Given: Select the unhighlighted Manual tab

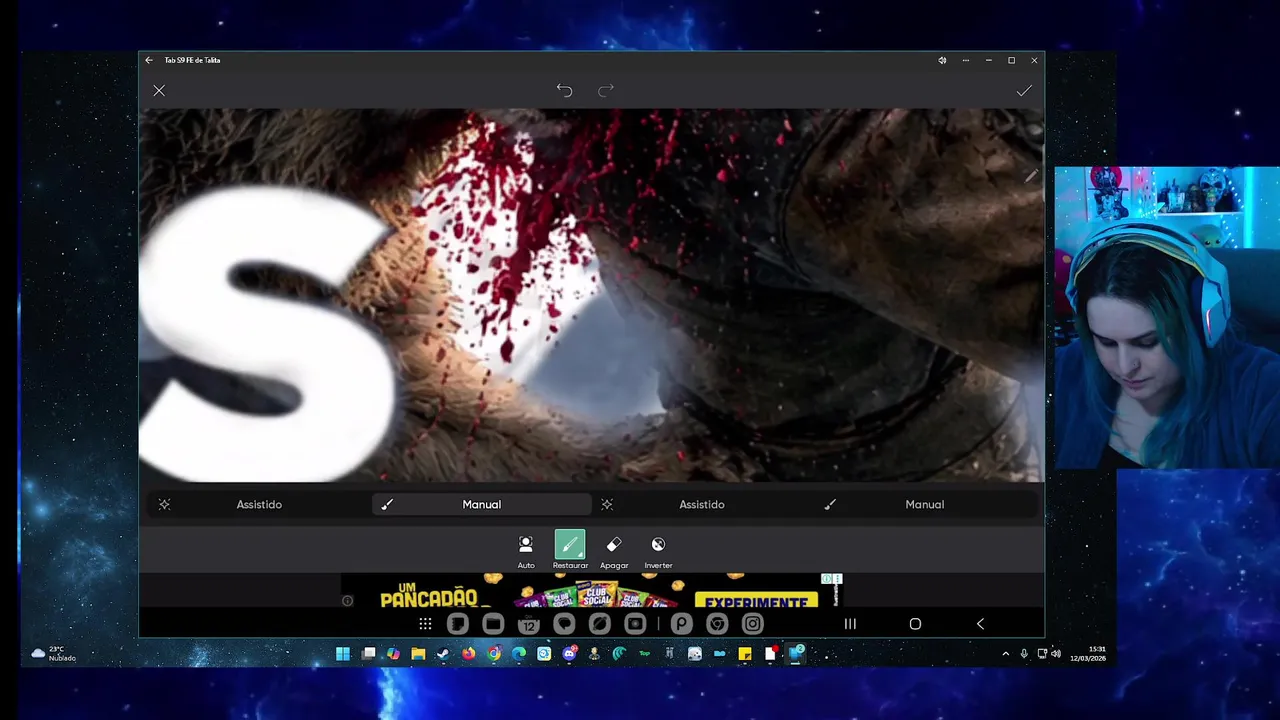Looking at the screenshot, I should point(925,505).
